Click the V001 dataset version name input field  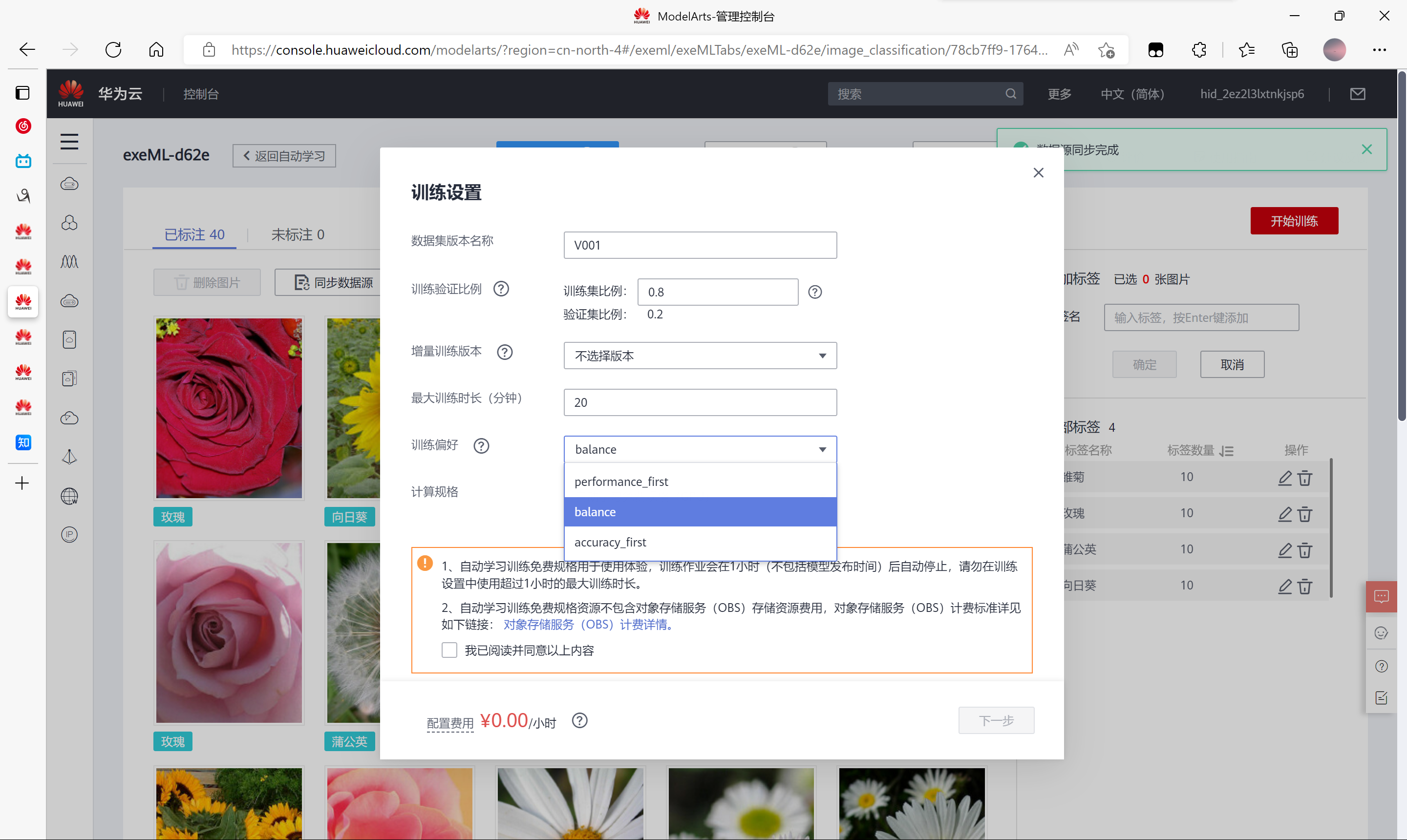coord(700,245)
